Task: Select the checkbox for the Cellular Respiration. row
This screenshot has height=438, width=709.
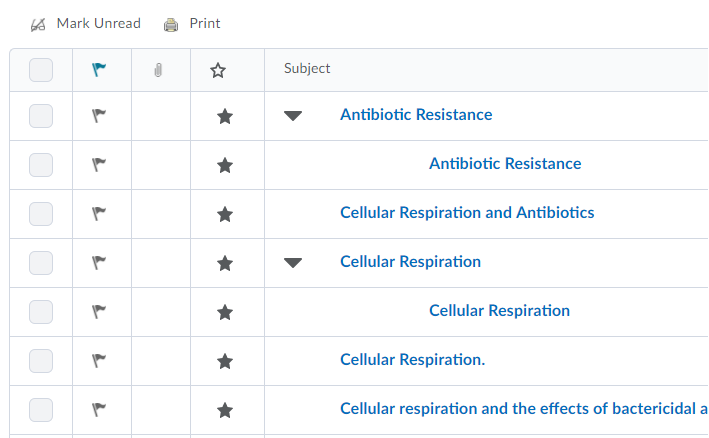Action: click(41, 360)
